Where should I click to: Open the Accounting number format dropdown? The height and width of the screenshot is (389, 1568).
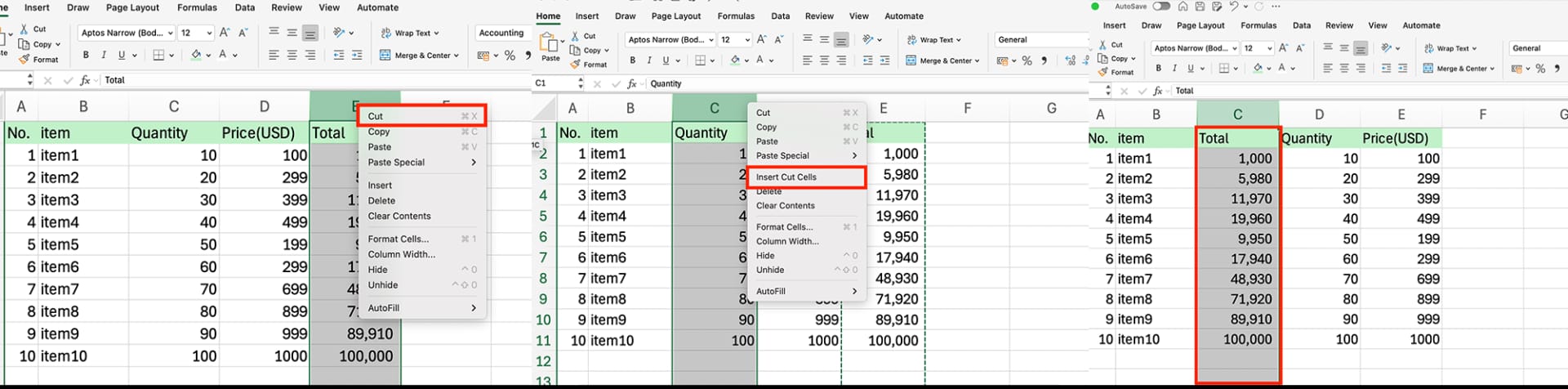[501, 33]
